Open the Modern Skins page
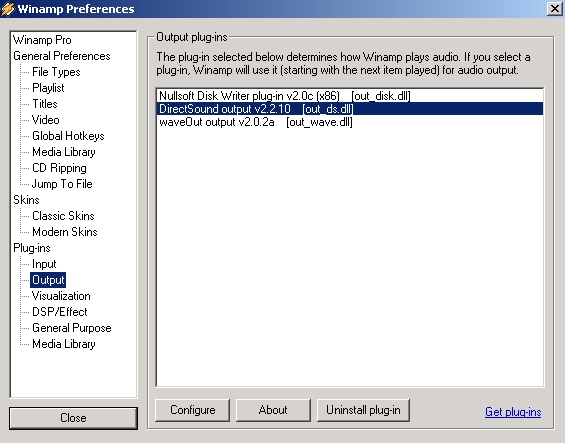 (65, 232)
